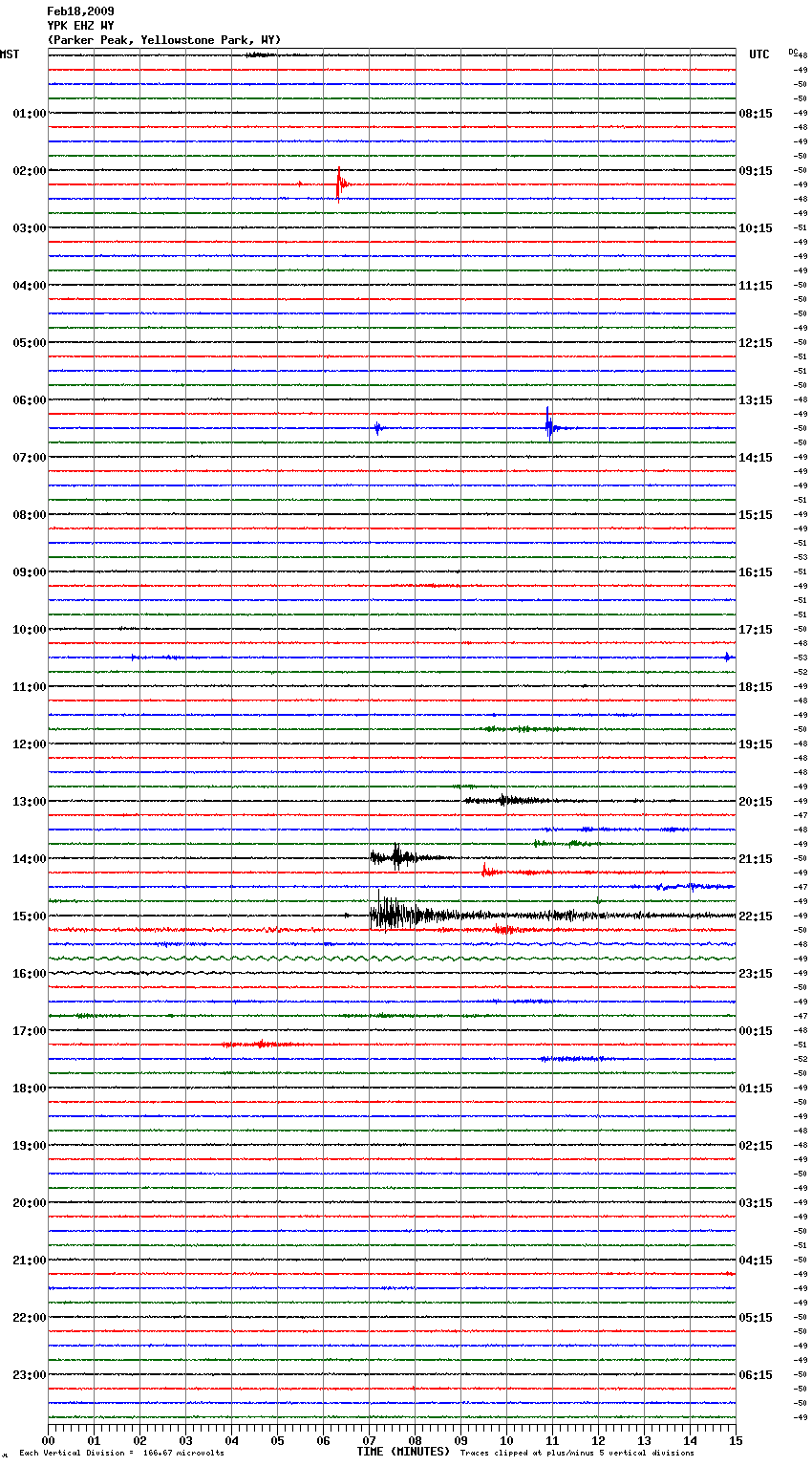Click the 09:15 UTC time label

[756, 171]
